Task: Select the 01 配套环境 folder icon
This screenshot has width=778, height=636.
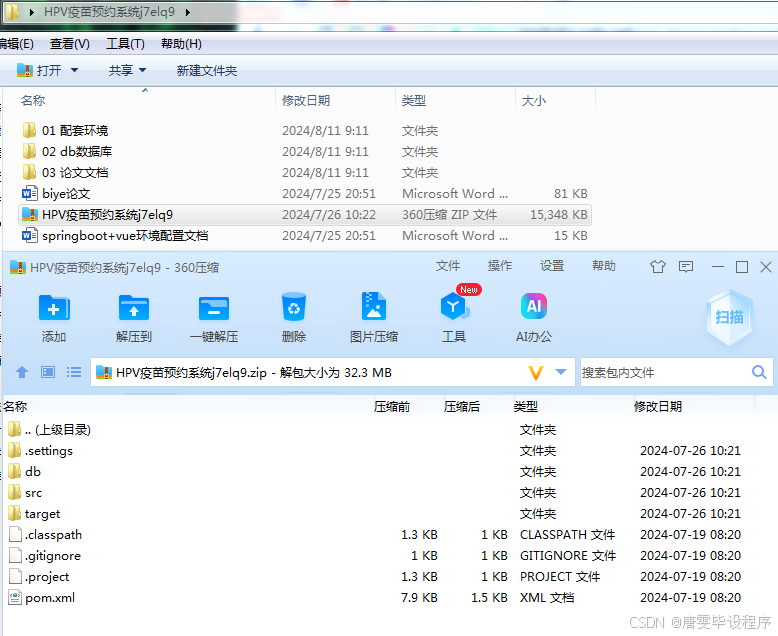Action: coord(29,130)
